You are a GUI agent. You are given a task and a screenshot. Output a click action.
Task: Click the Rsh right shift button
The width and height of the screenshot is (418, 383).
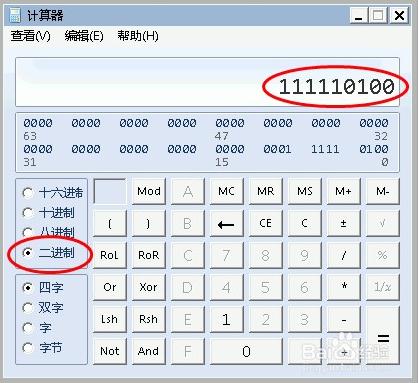tap(149, 319)
